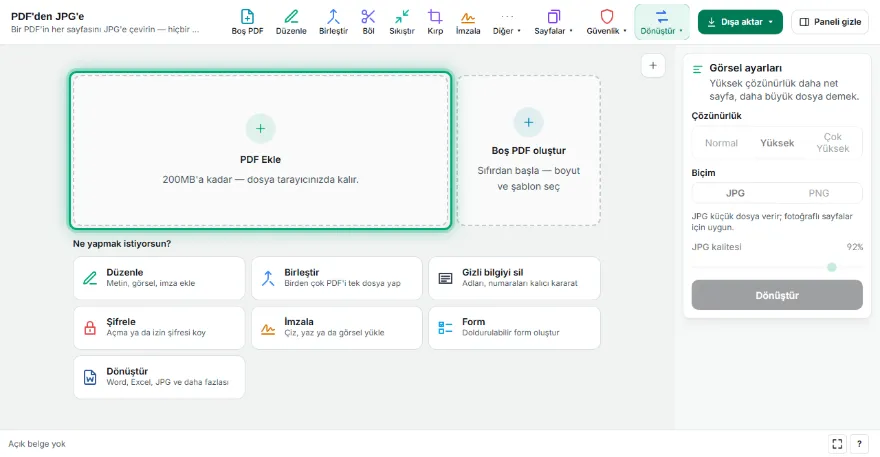The height and width of the screenshot is (457, 880).
Task: Open the Boş PDF oluştur card
Action: tap(529, 150)
